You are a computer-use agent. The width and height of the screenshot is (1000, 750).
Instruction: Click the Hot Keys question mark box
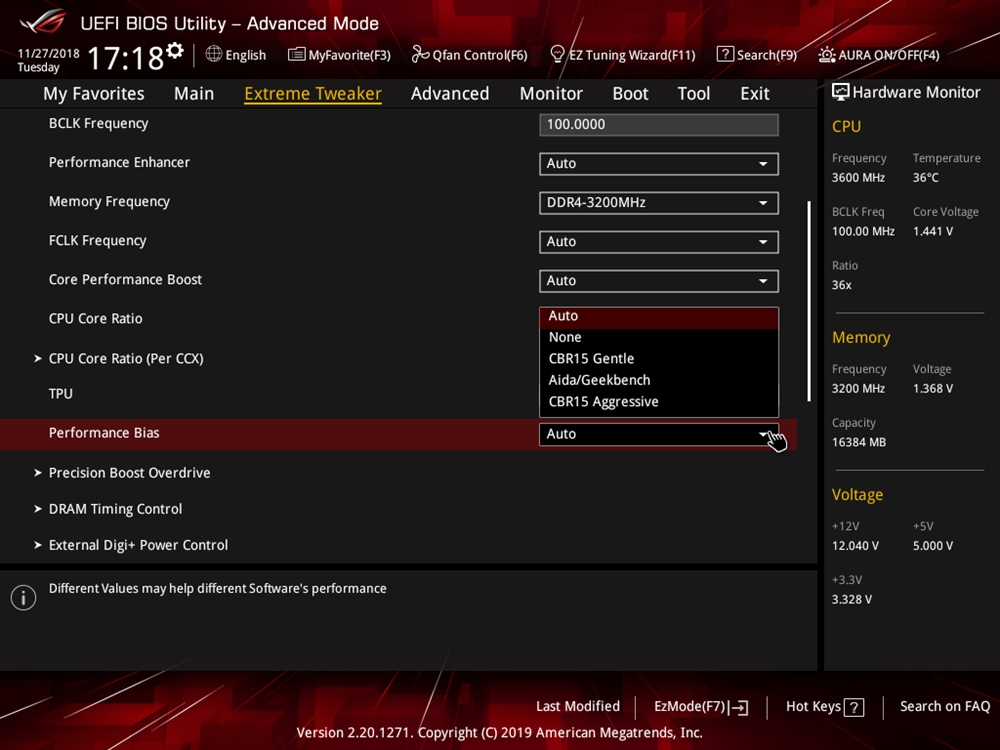coord(854,707)
